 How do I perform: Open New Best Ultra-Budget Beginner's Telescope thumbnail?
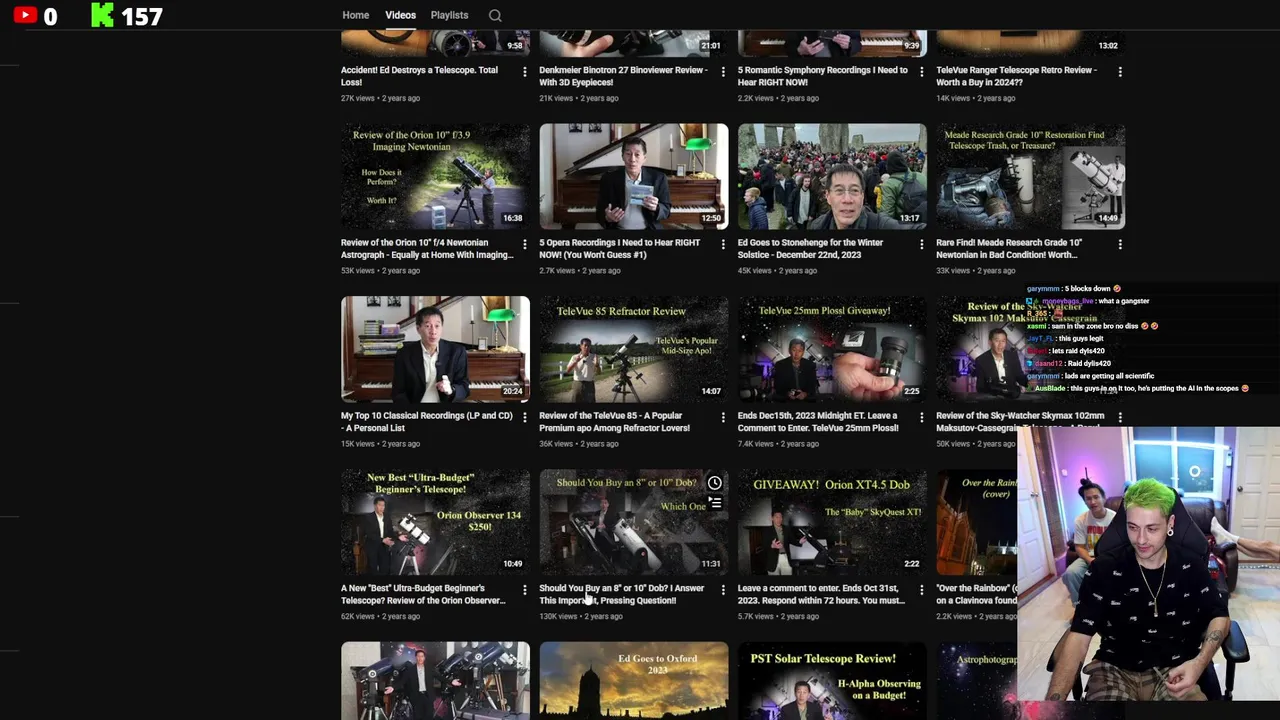(x=435, y=522)
